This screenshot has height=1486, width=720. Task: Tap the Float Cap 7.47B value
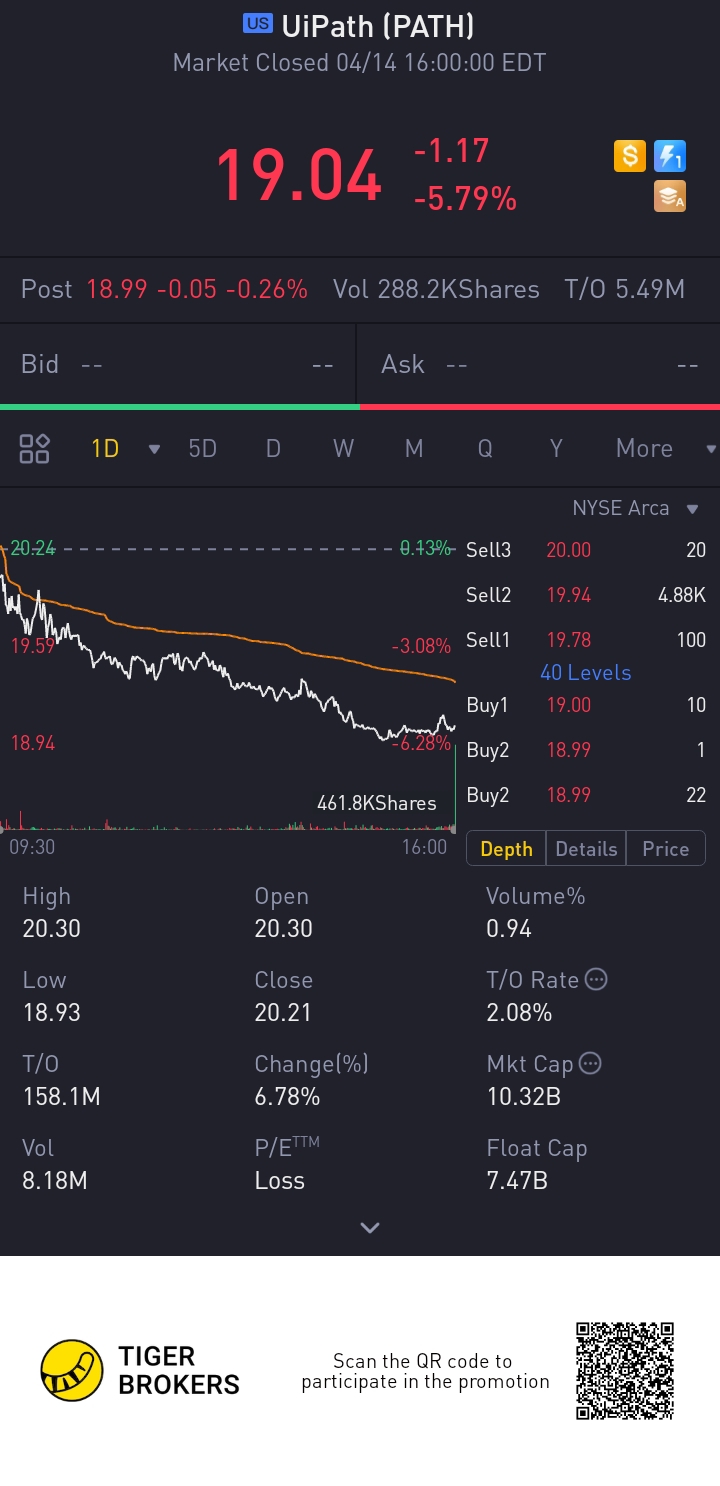(x=517, y=1181)
